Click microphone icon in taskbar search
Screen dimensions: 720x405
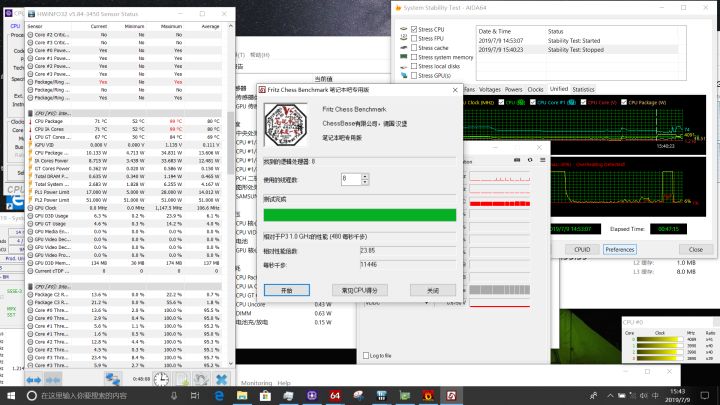point(174,395)
